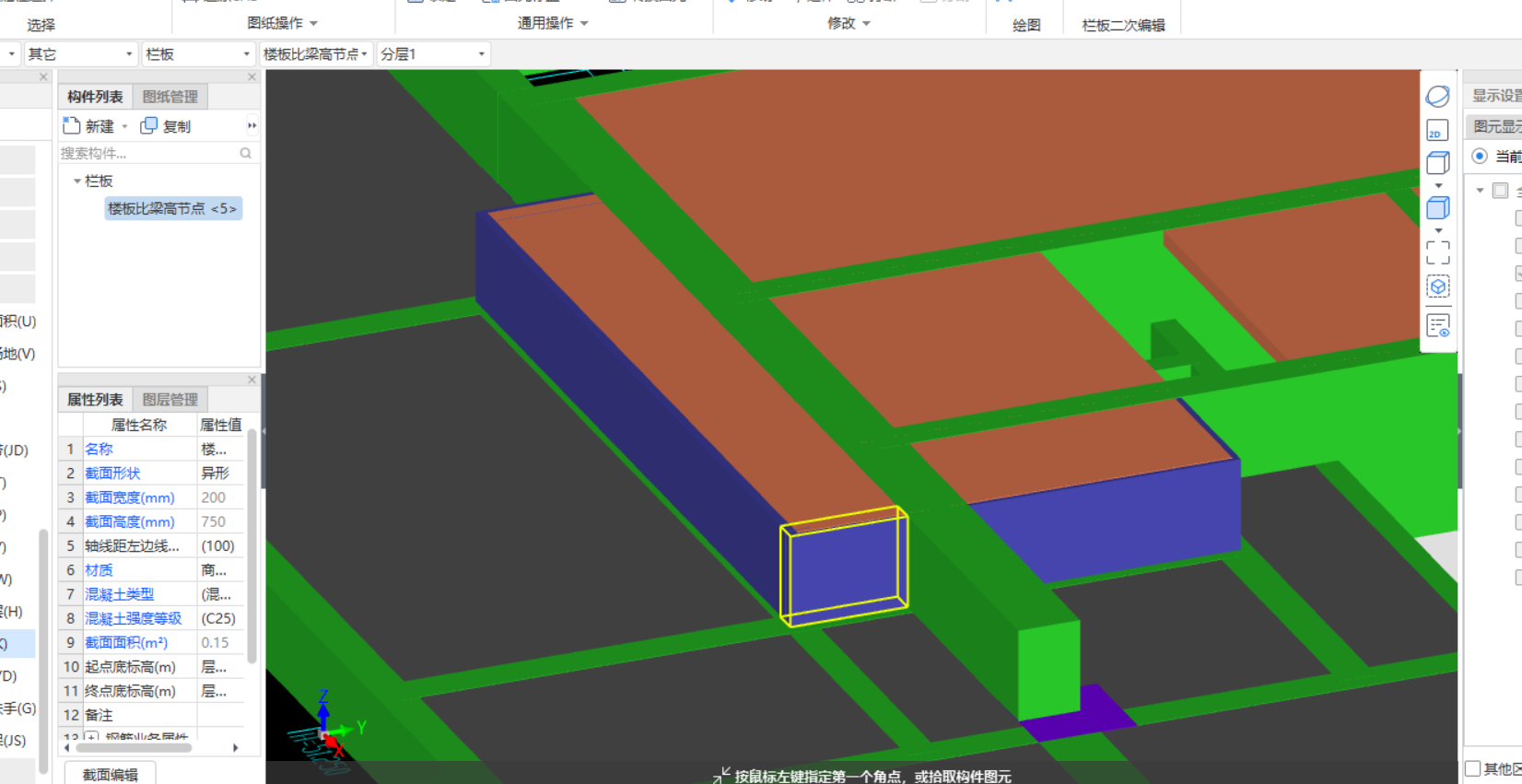1522x784 pixels.
Task: Click the properties table vertical scrollbar
Action: [252, 548]
